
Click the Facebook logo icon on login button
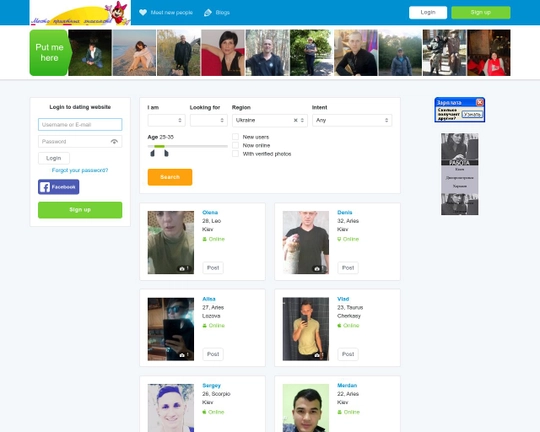pyautogui.click(x=45, y=187)
